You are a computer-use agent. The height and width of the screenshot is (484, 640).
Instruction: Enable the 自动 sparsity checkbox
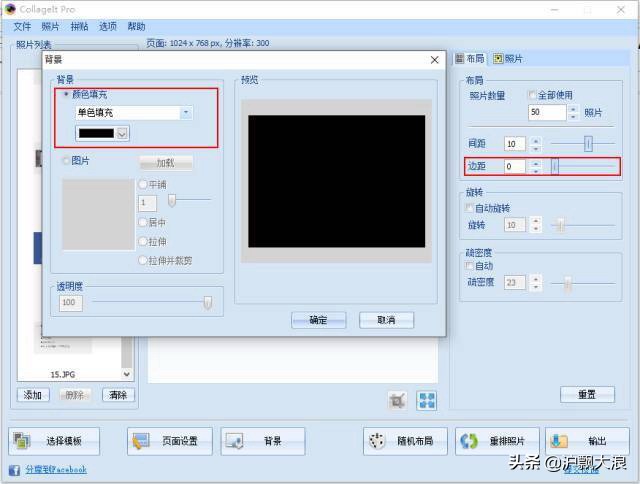(x=469, y=266)
